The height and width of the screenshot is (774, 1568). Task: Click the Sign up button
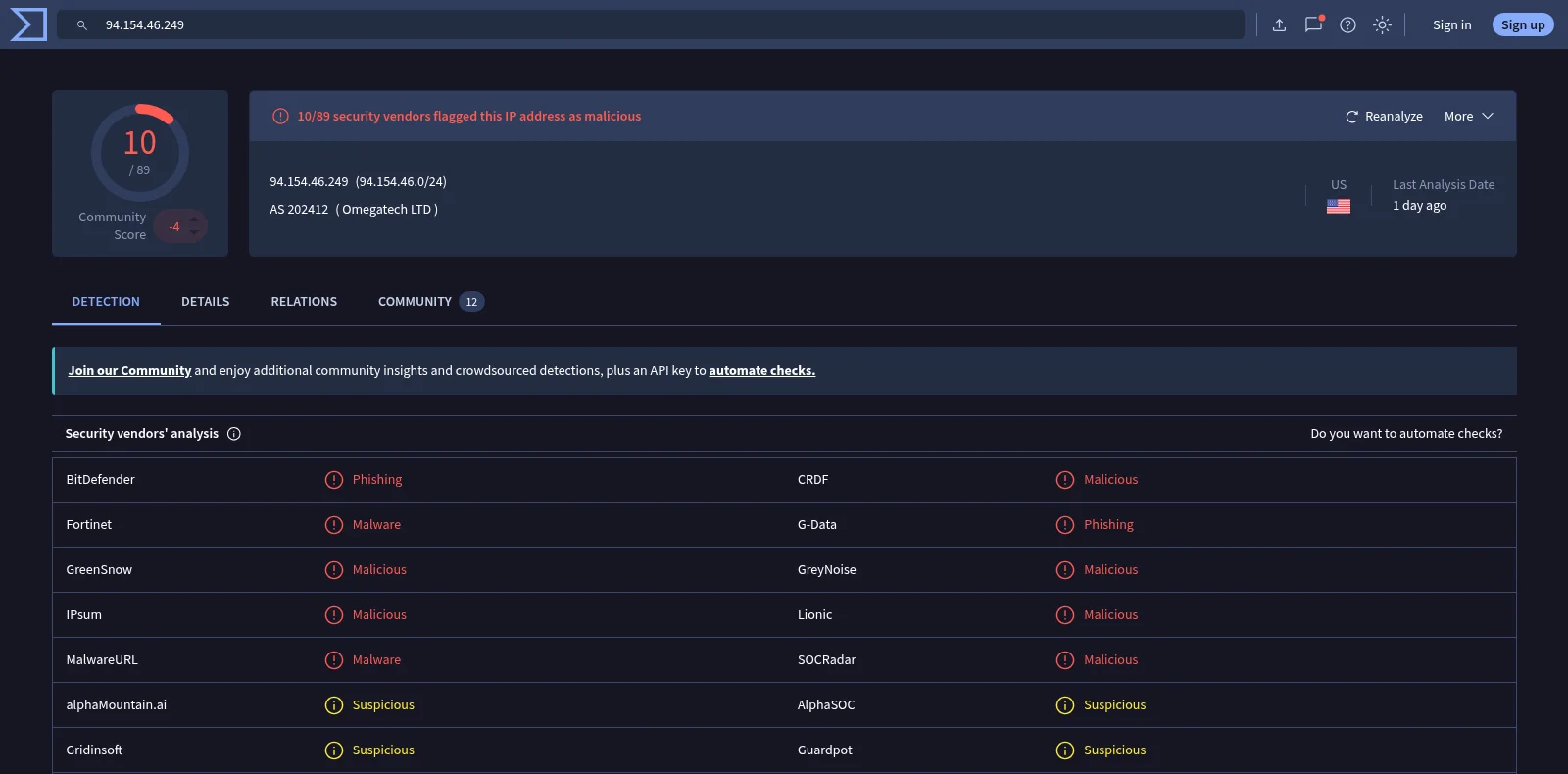1523,25
